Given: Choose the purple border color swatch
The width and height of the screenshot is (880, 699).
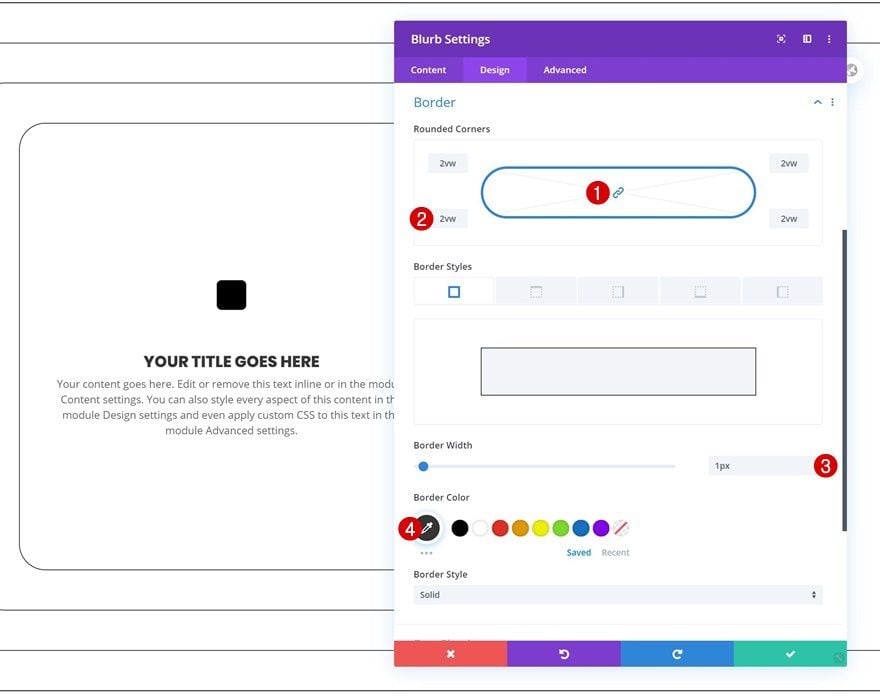Looking at the screenshot, I should [601, 528].
